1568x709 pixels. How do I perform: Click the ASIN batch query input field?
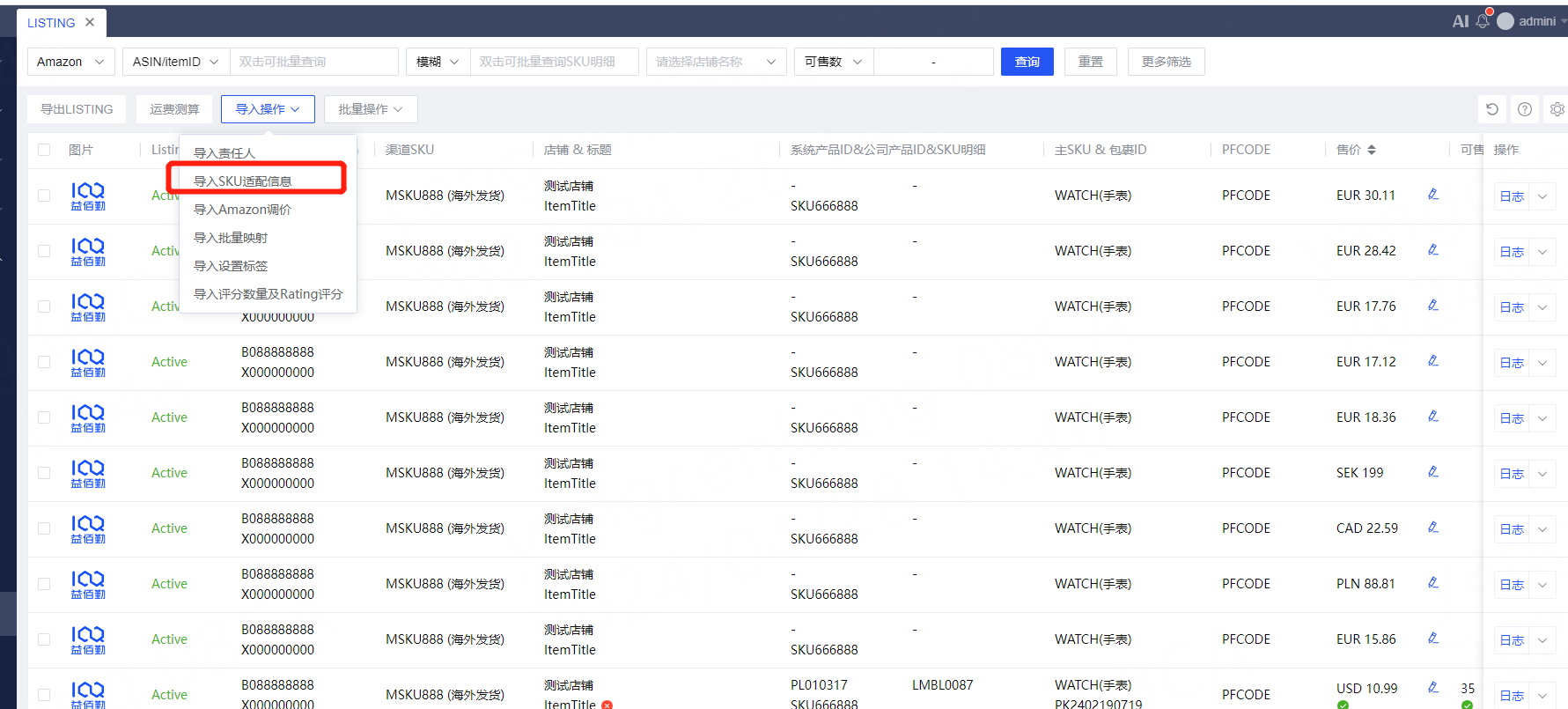click(x=313, y=62)
